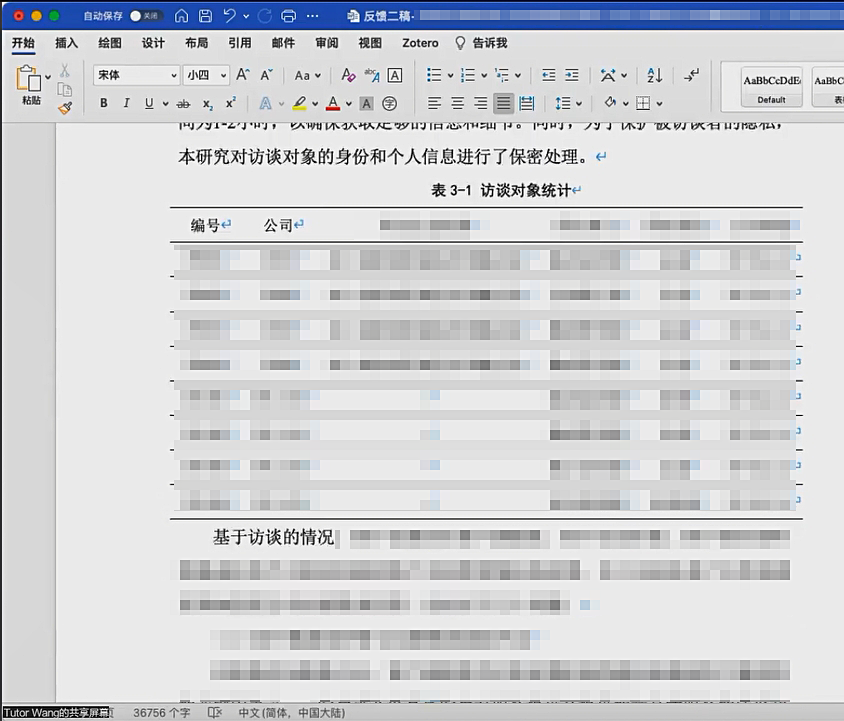
Task: Copy selection with the copy icon
Action: (x=65, y=89)
